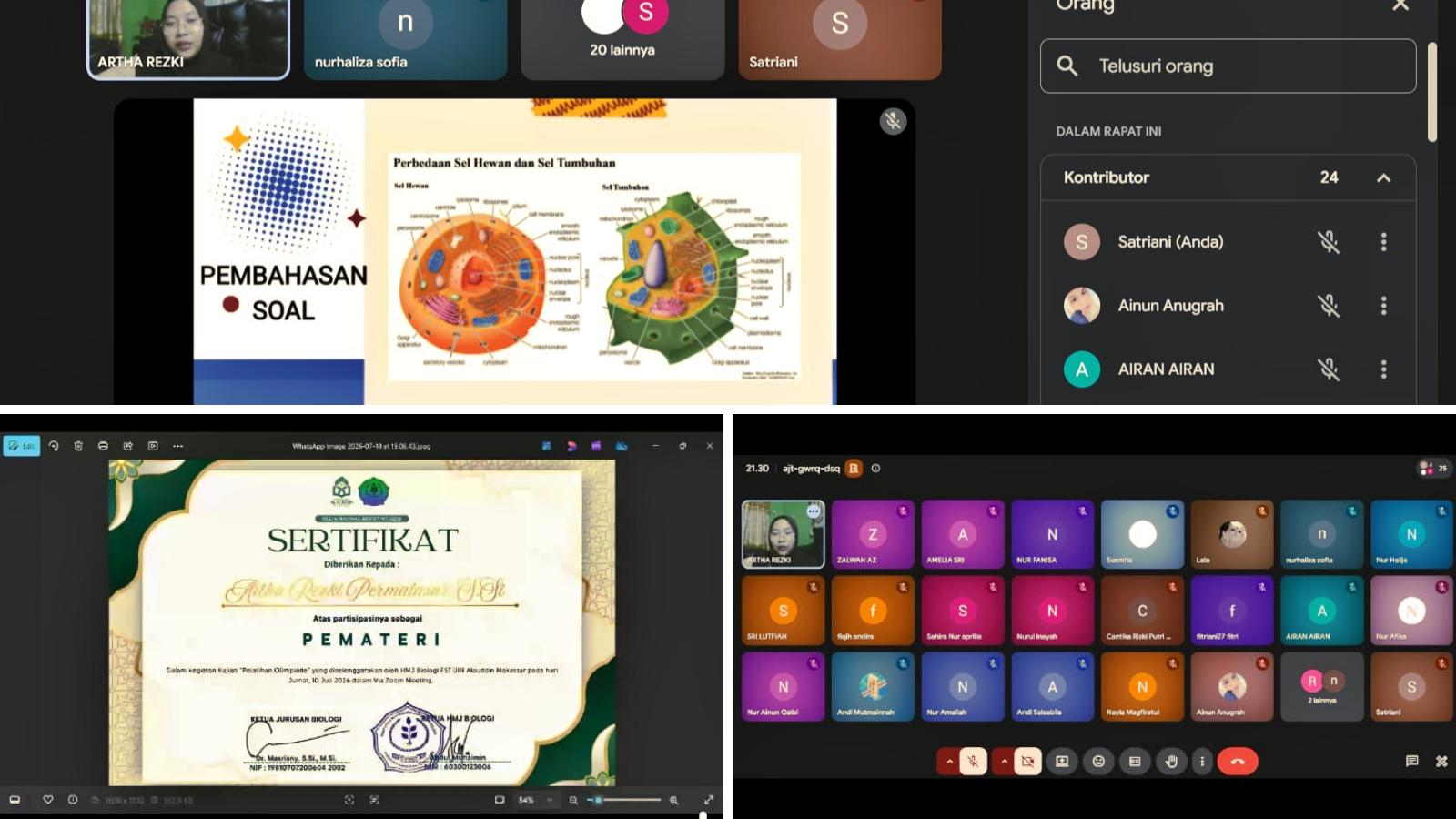Collapse the Kontributor section chevron
The width and height of the screenshot is (1456, 819).
pos(1384,177)
